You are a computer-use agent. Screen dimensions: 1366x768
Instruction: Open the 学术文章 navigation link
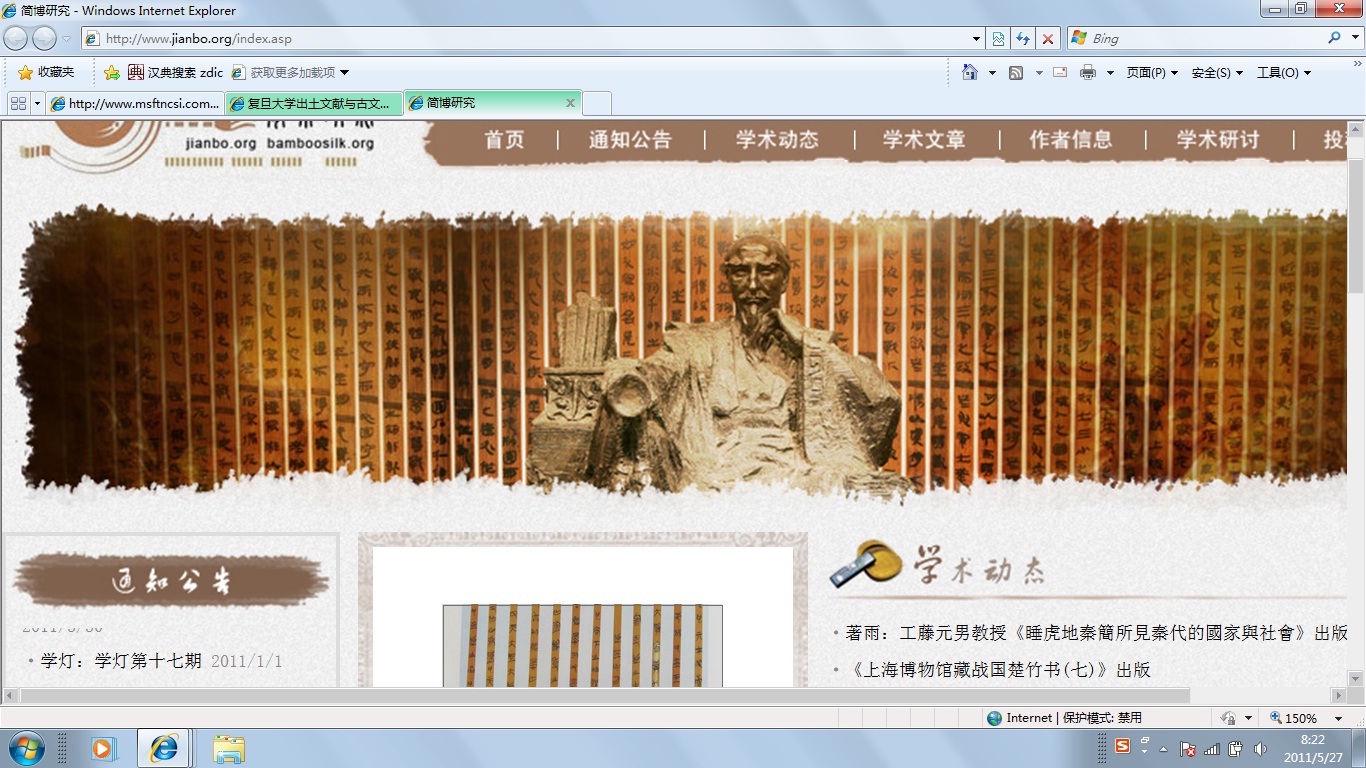pyautogui.click(x=924, y=140)
